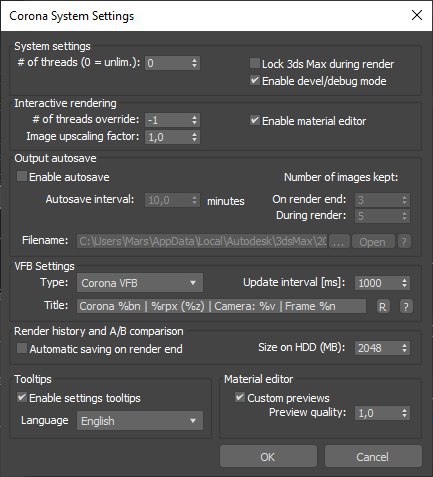The width and height of the screenshot is (433, 477).
Task: Click the 'Output autosave' group heading
Action: 55,158
